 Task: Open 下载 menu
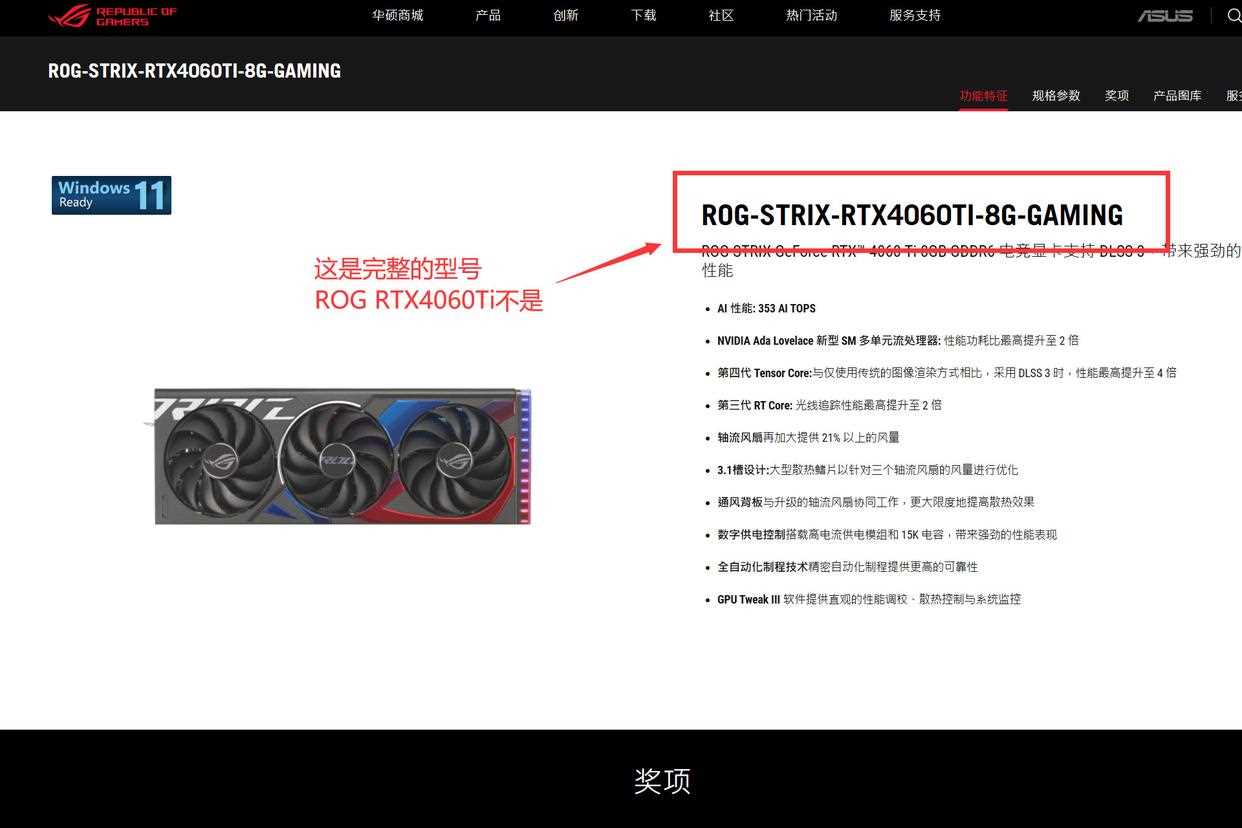point(644,16)
